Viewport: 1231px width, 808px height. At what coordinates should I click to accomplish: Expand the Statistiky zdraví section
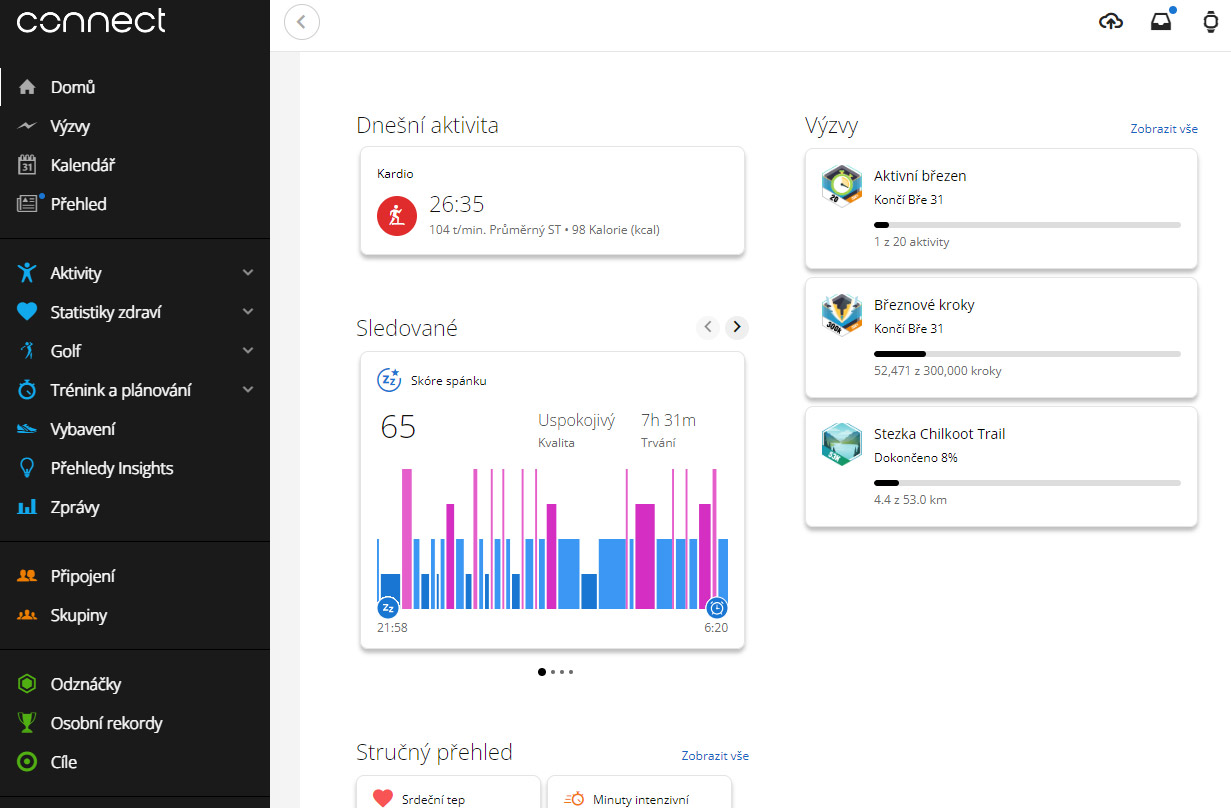pos(248,312)
